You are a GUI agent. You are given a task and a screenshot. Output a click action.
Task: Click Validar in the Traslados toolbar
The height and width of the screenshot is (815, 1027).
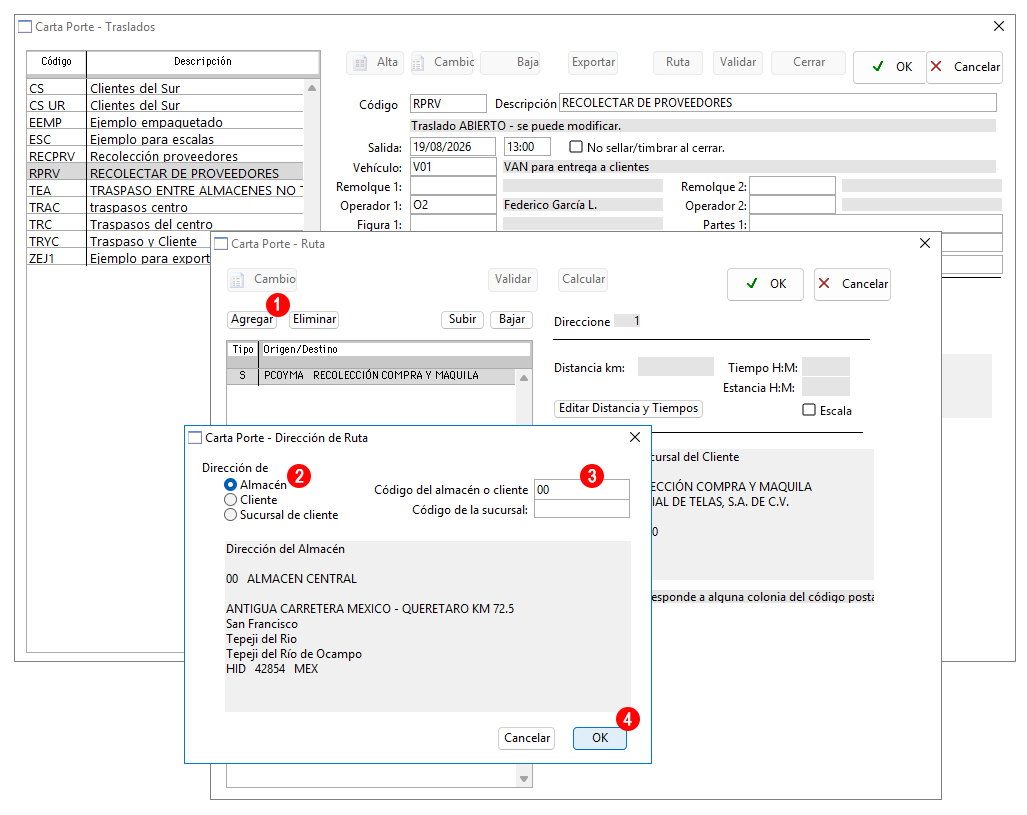738,63
